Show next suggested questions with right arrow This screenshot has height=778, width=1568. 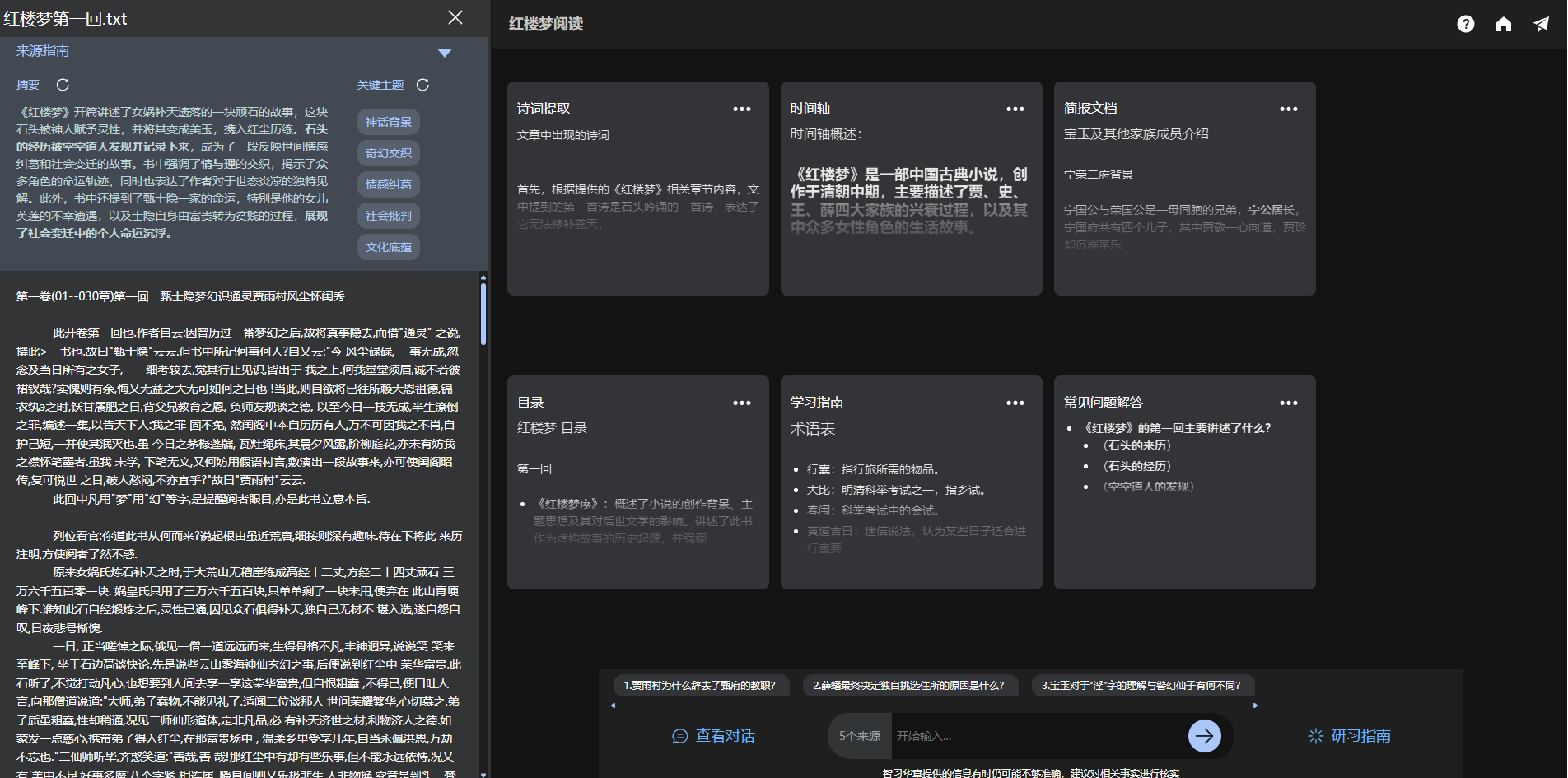[x=1255, y=706]
